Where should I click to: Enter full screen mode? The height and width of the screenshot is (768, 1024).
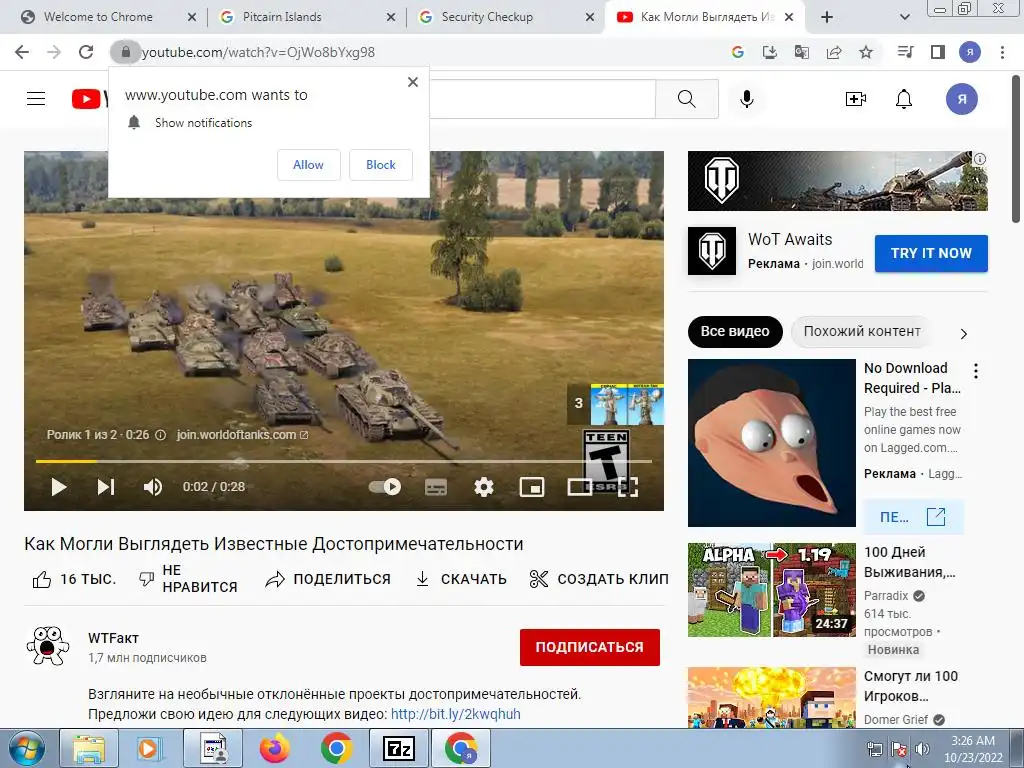point(628,487)
